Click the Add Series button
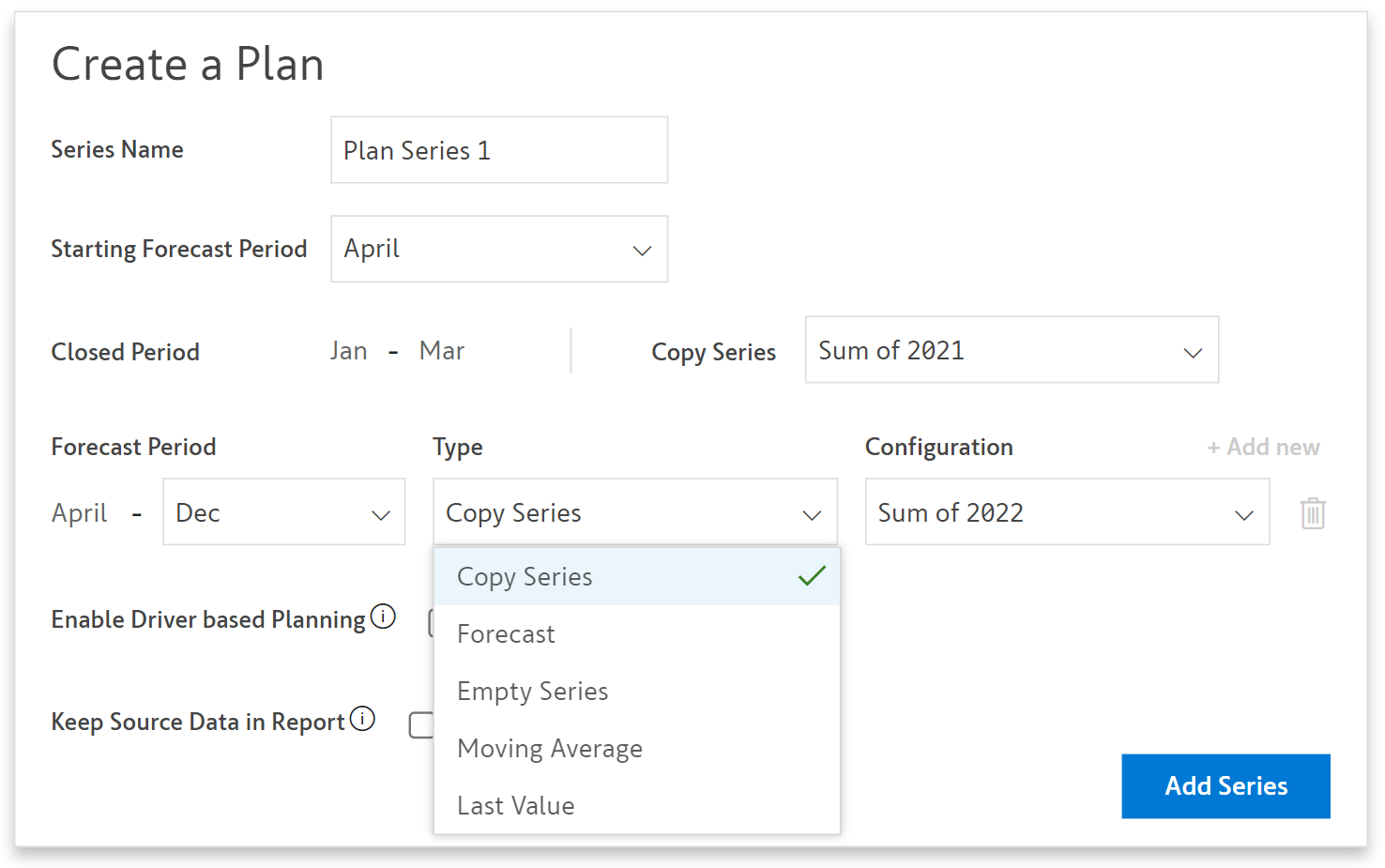 [x=1225, y=786]
